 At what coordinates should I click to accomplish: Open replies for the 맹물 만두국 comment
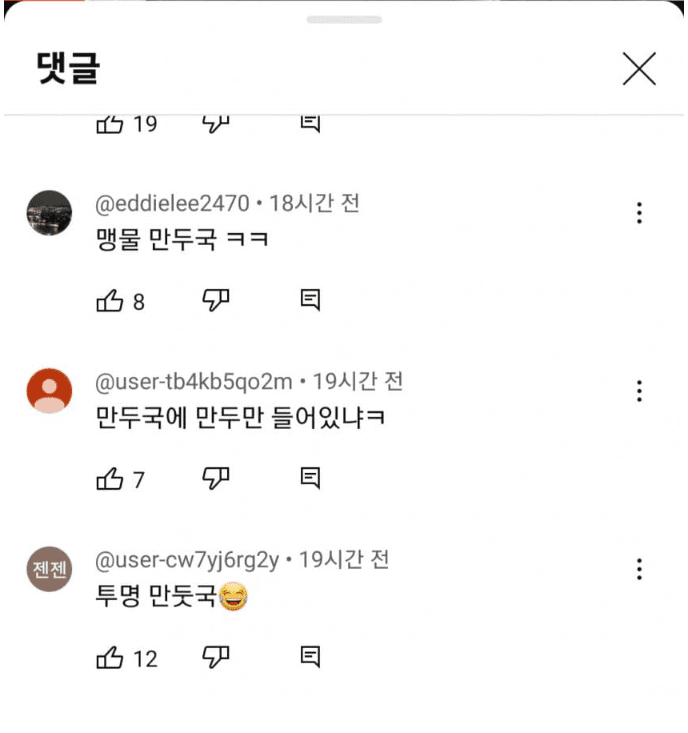(310, 300)
